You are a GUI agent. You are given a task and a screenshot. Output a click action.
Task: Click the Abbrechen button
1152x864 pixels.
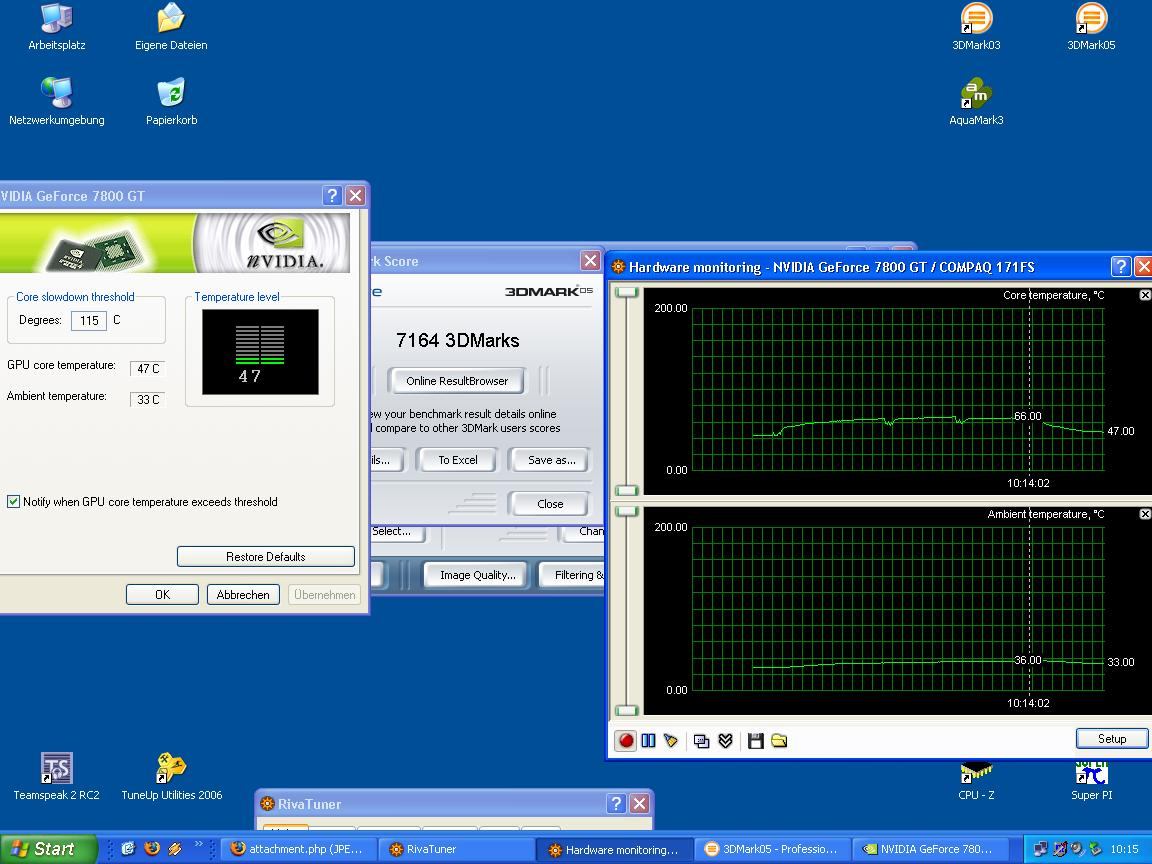coord(243,594)
